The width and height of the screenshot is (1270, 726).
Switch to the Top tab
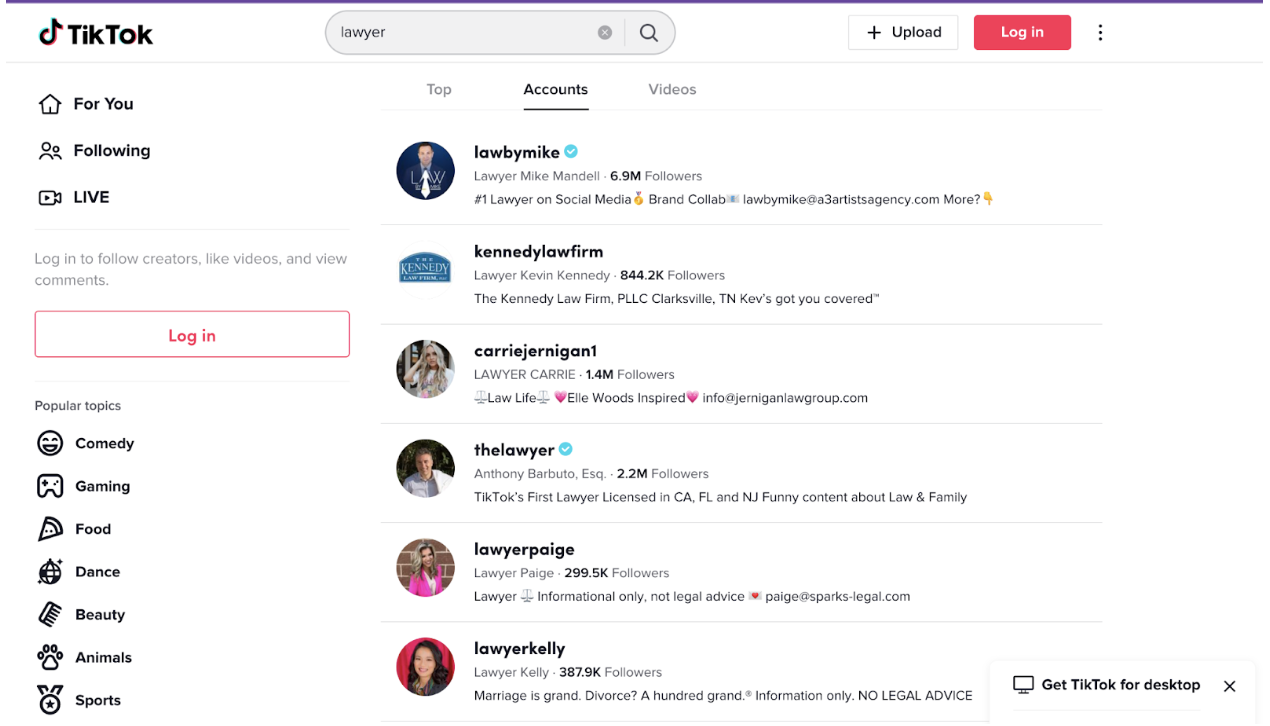tap(439, 89)
